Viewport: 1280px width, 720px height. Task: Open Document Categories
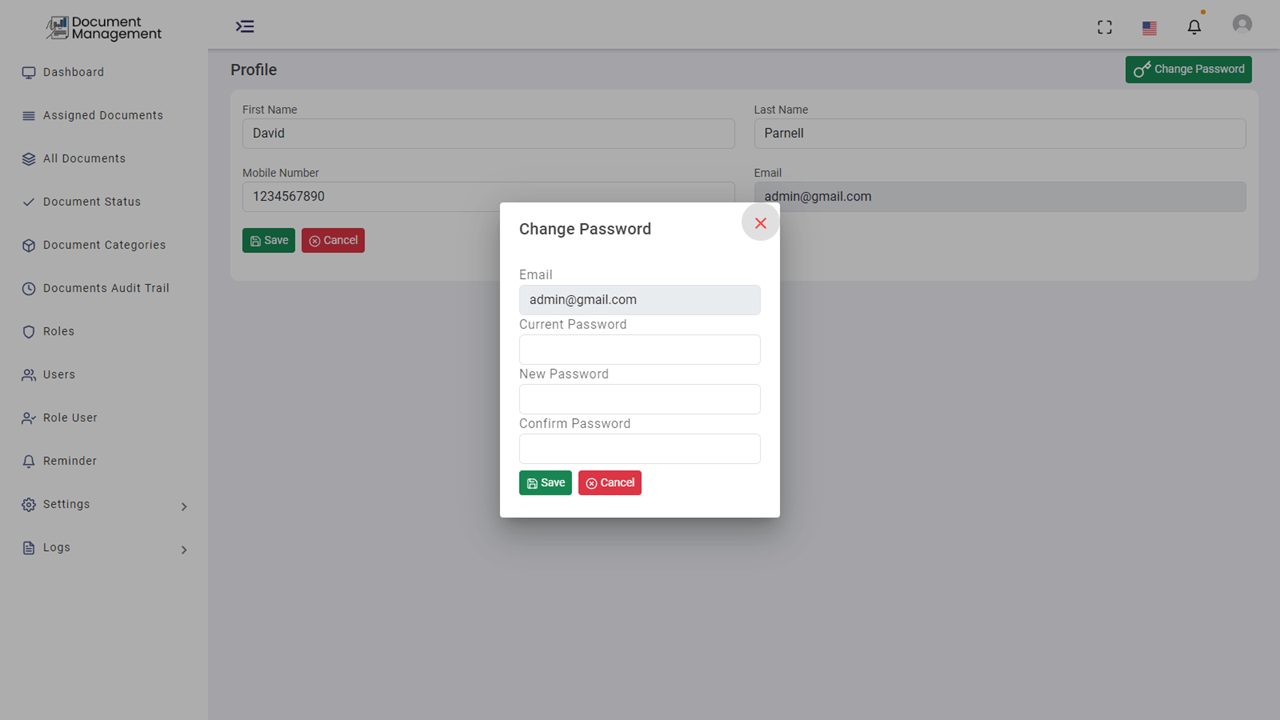click(105, 244)
